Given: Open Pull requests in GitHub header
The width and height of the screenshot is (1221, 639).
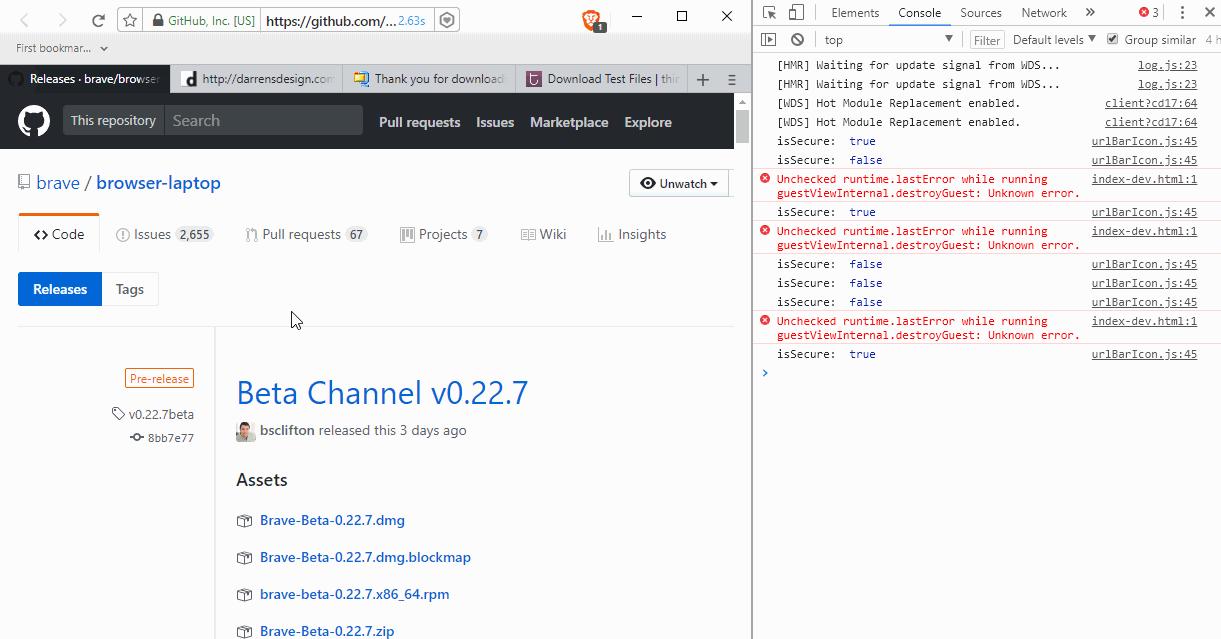Looking at the screenshot, I should 419,122.
